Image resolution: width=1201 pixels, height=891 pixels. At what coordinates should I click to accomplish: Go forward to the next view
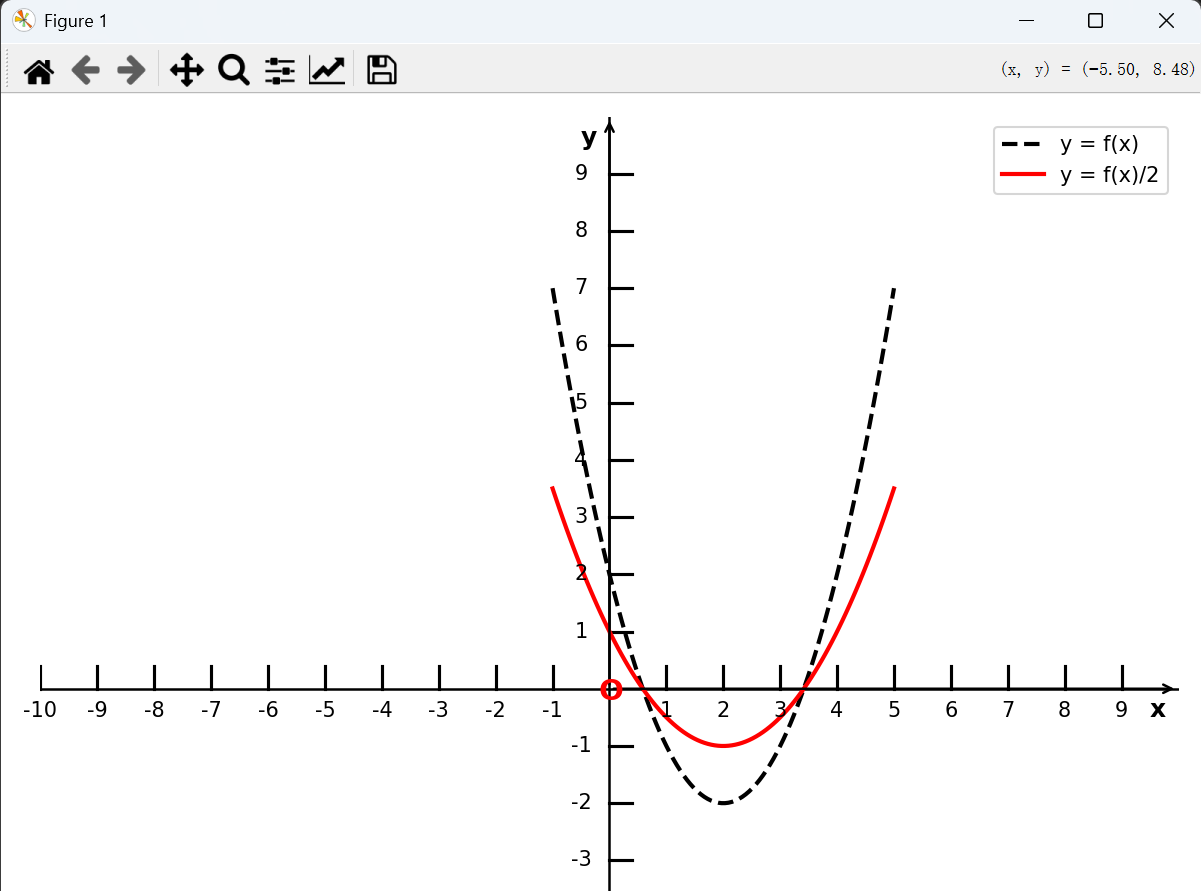point(132,71)
